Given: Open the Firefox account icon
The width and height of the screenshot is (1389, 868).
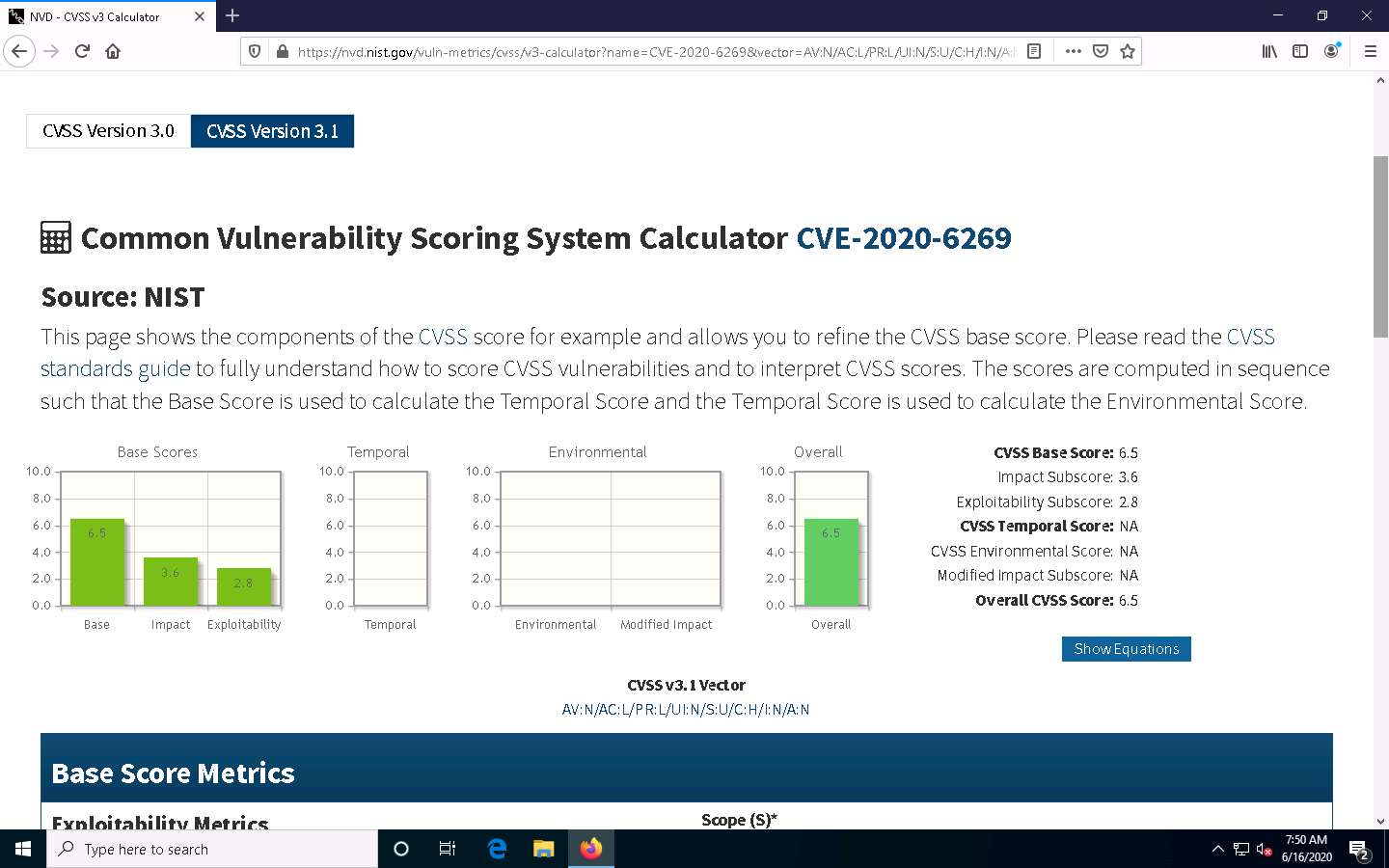Looking at the screenshot, I should tap(1331, 51).
